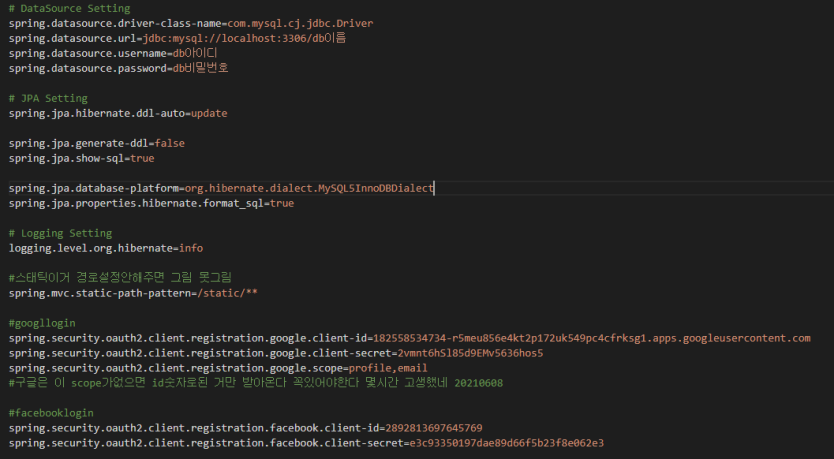Viewport: 834px width, 459px height.
Task: Click 'spring.jpa.properties.hibernate.format_sql' key
Action: pyautogui.click(x=136, y=203)
